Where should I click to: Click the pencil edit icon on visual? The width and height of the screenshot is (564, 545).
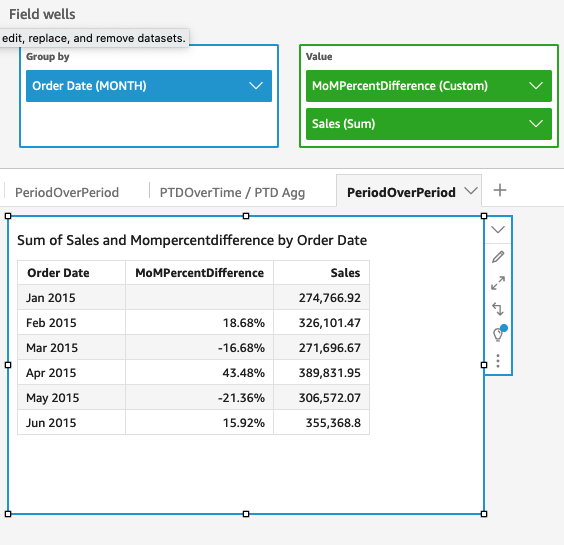coord(498,257)
